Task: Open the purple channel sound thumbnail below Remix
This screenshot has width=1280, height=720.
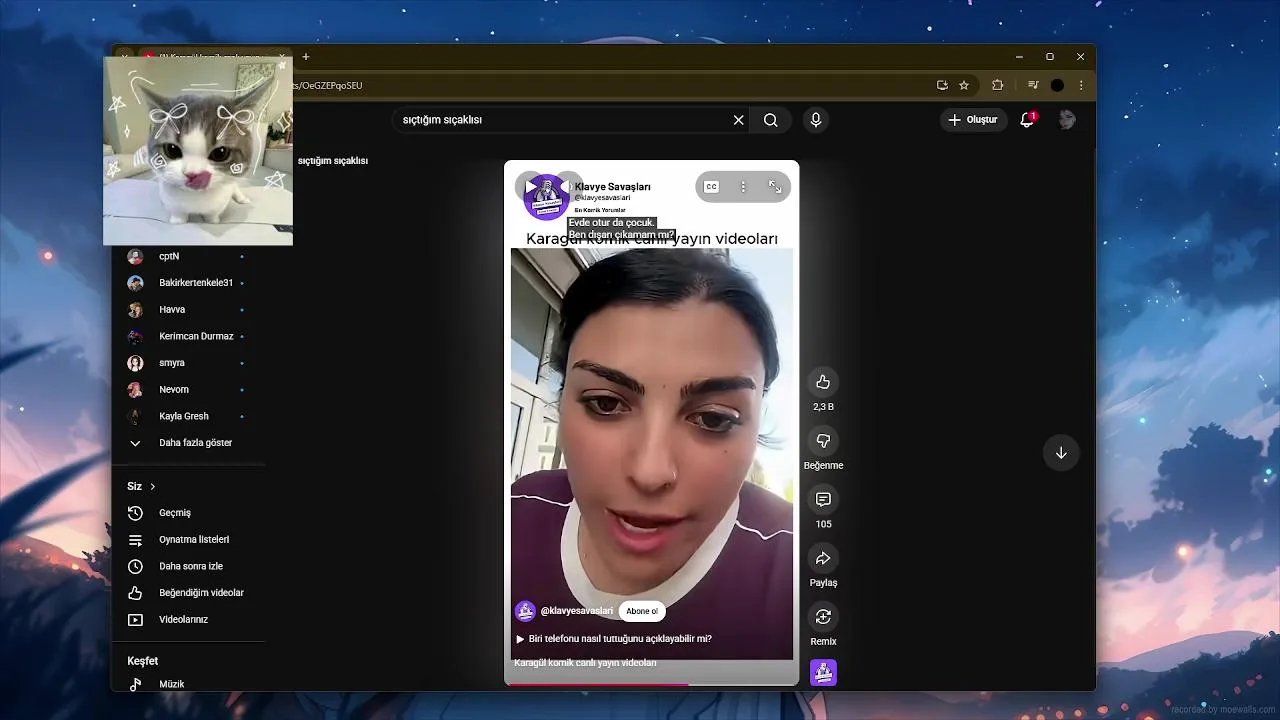Action: [823, 673]
